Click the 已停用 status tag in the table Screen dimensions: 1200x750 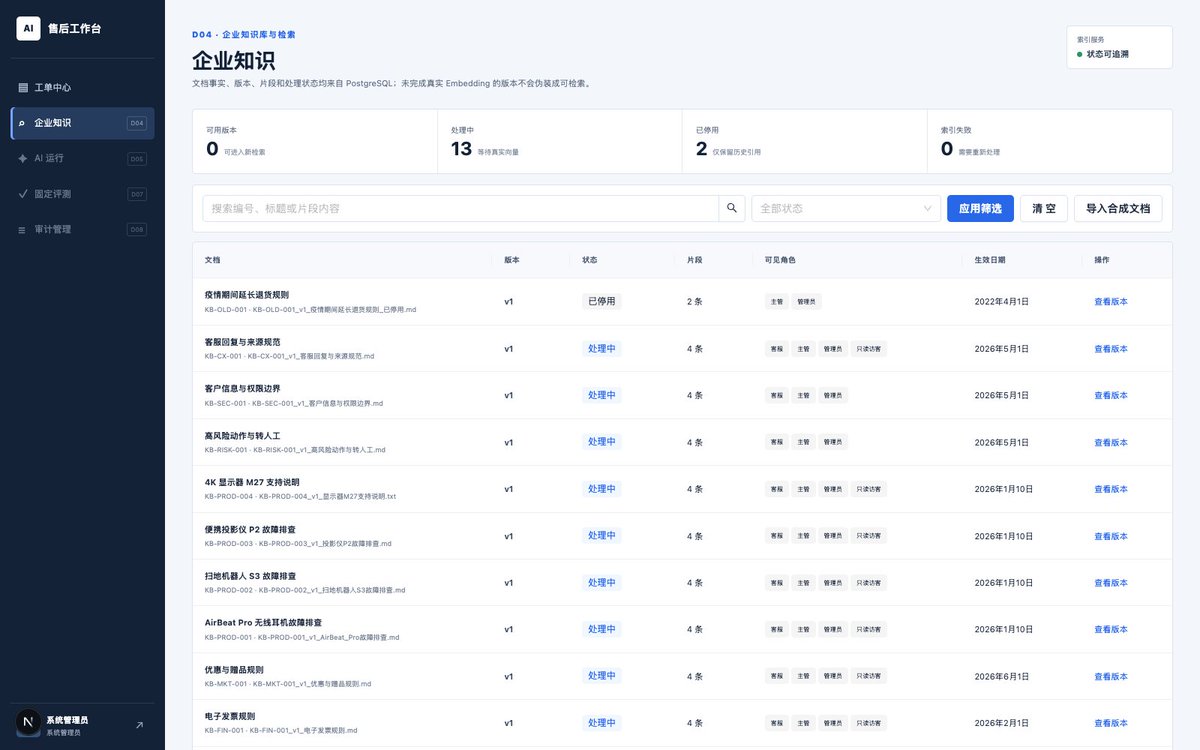point(602,301)
